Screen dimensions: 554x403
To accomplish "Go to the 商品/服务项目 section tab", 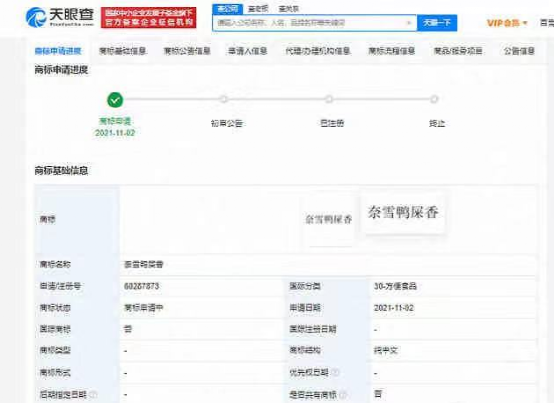I will pos(458,51).
